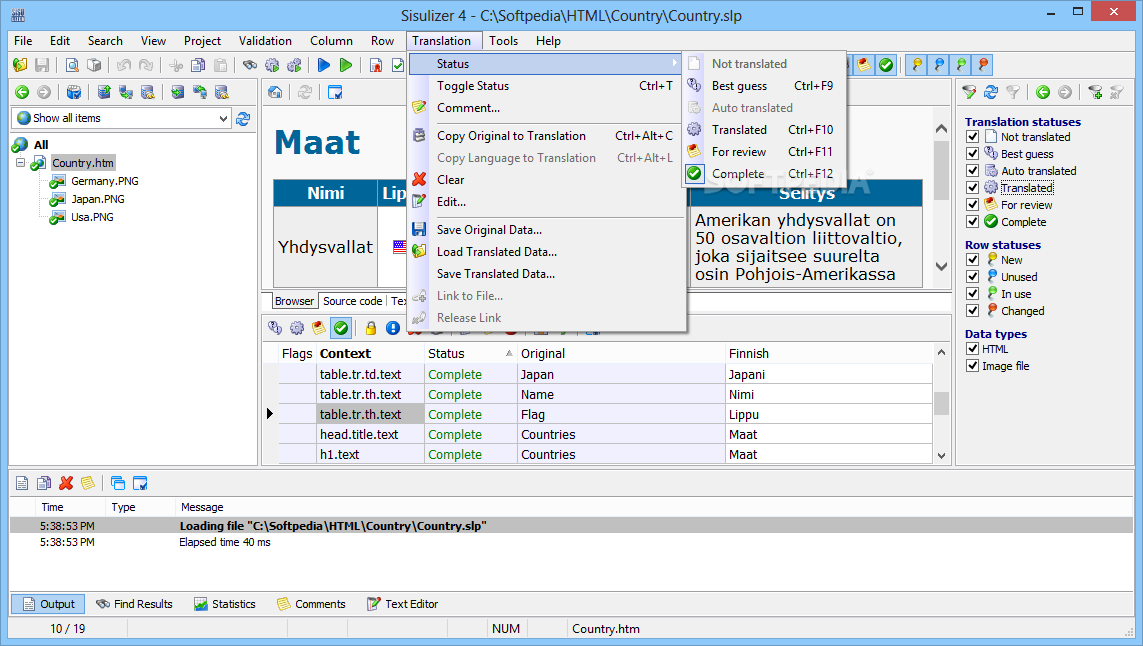Click the binoculars Find icon in toolbar

[250, 65]
